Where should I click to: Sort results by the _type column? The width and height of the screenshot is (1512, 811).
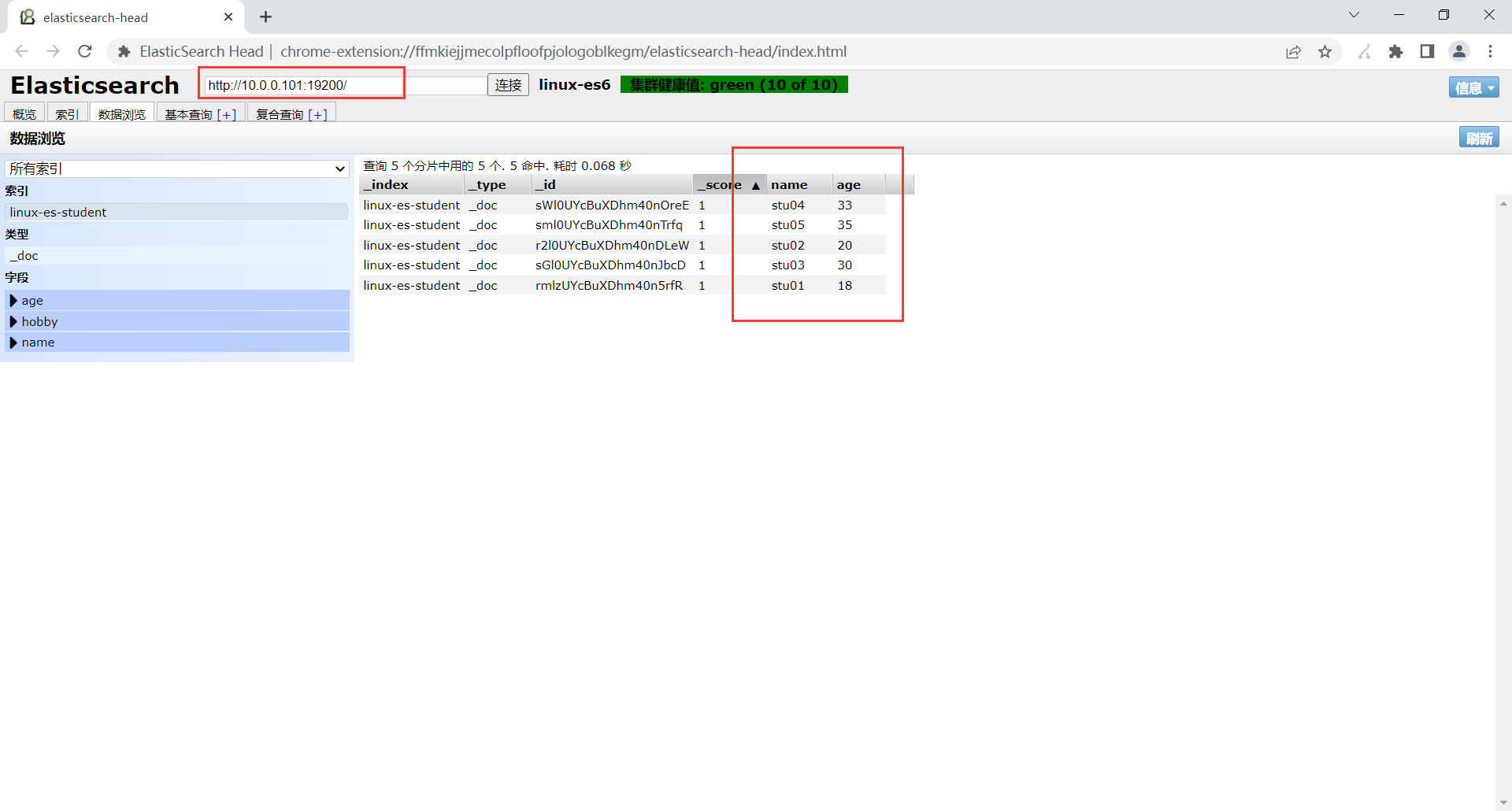[498, 184]
